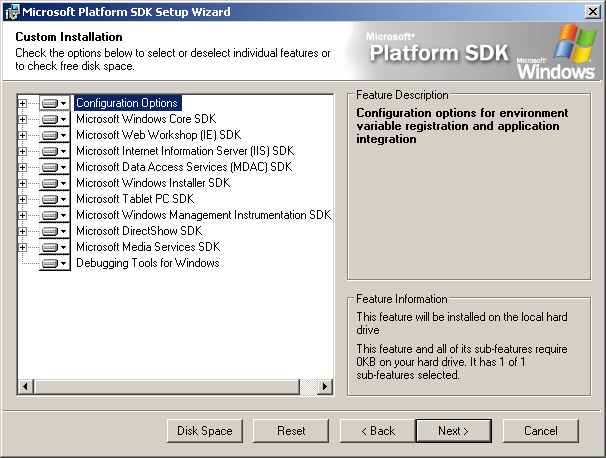Open install-state dropdown for Debugging Tools for Windows
606x458 pixels.
pyautogui.click(x=54, y=263)
